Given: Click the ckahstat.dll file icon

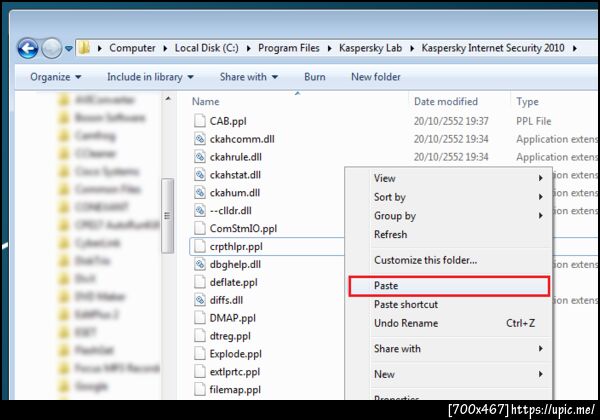Looking at the screenshot, I should 200,175.
